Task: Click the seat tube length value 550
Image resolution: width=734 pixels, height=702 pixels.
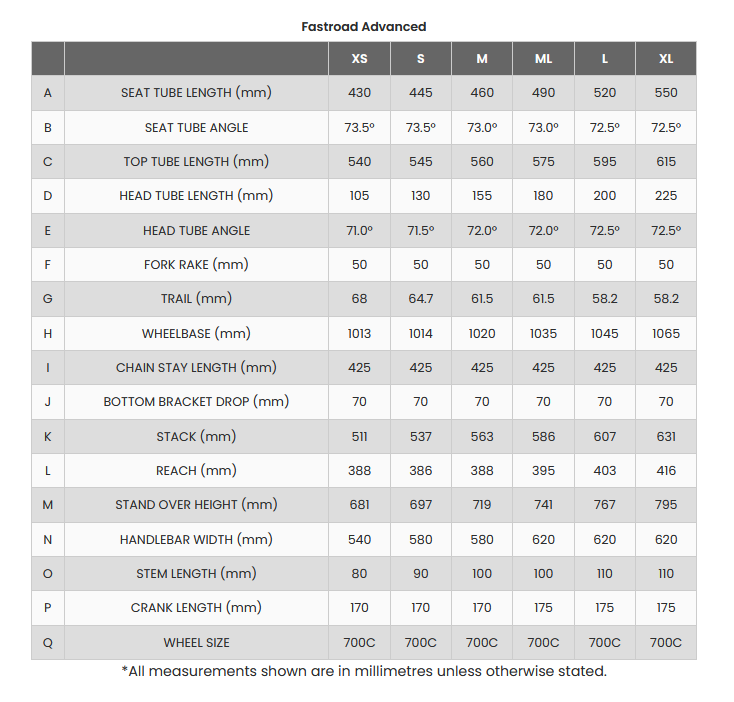Action: click(666, 93)
